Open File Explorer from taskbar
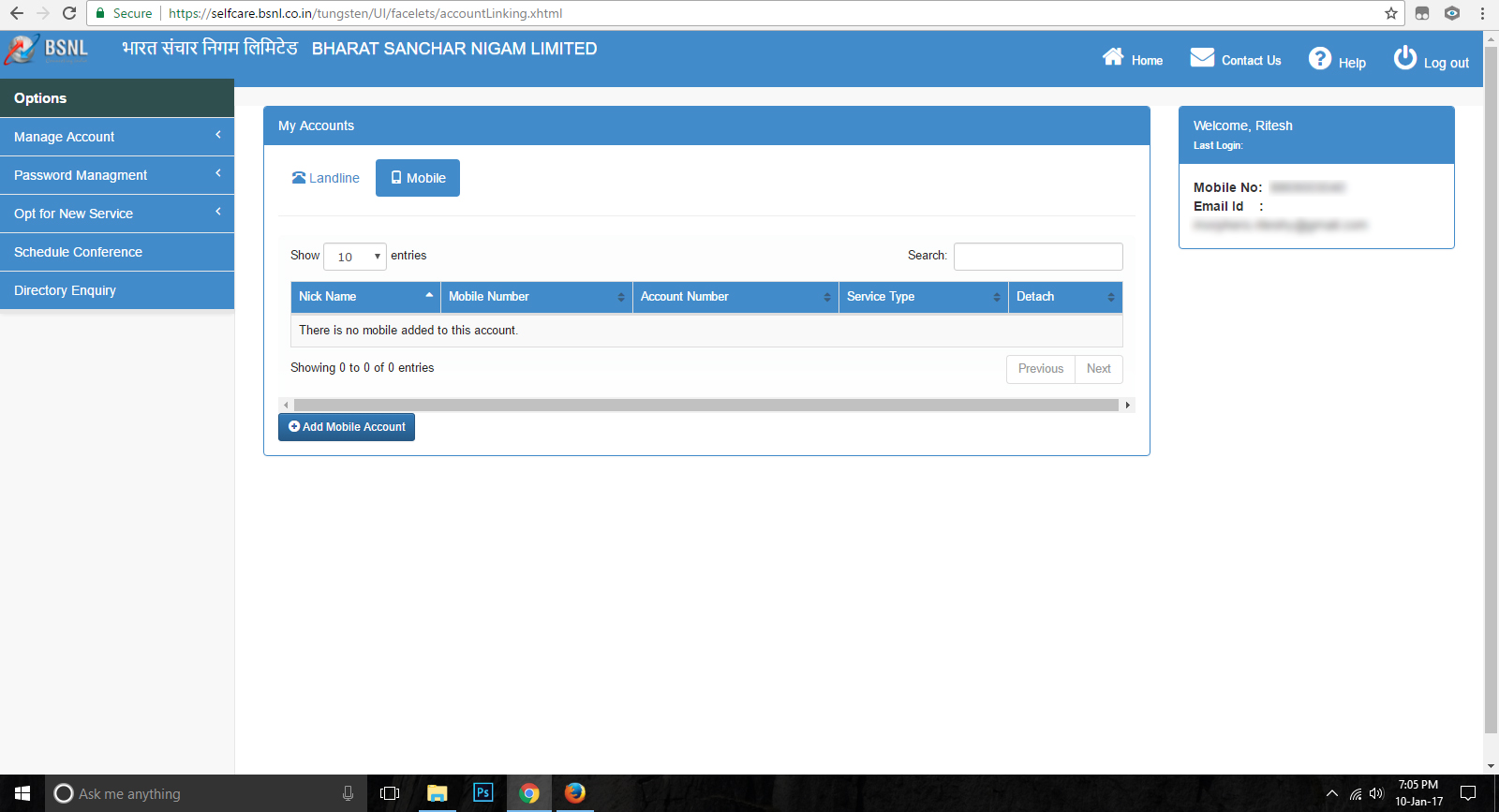Viewport: 1499px width, 812px height. pyautogui.click(x=437, y=793)
